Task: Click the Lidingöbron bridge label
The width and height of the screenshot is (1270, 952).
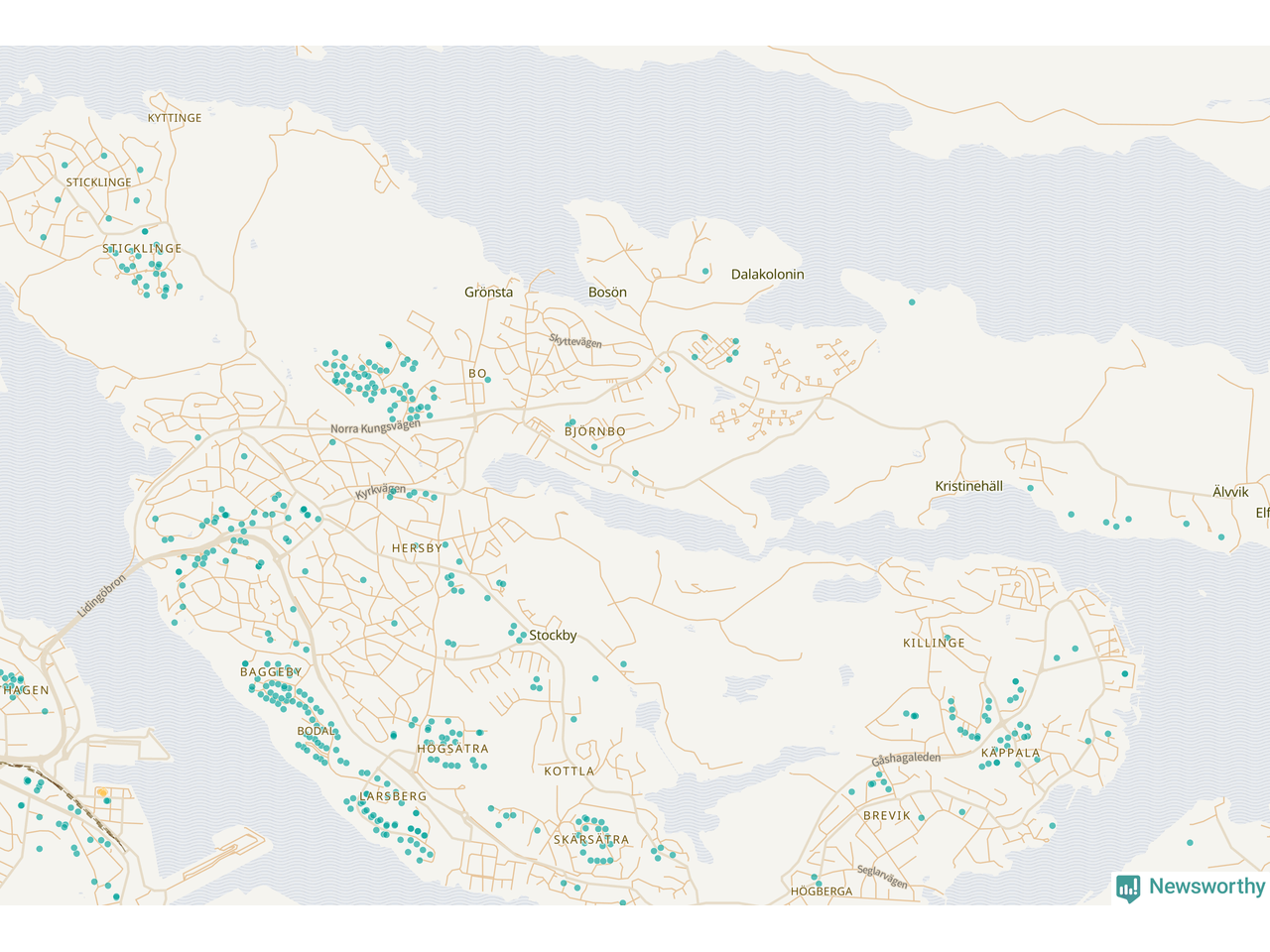Action: point(102,596)
